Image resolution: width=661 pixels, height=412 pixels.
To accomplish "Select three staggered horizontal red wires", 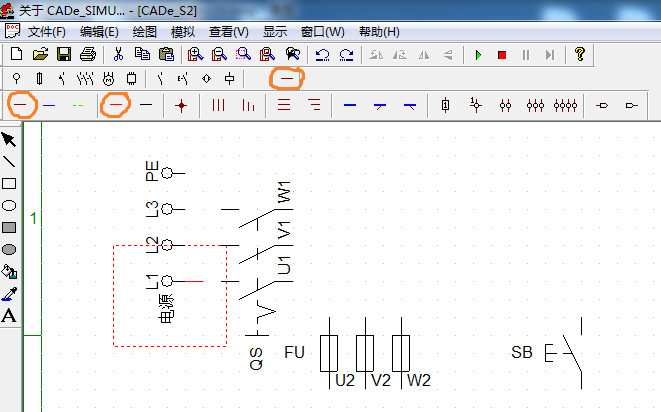I will [314, 105].
